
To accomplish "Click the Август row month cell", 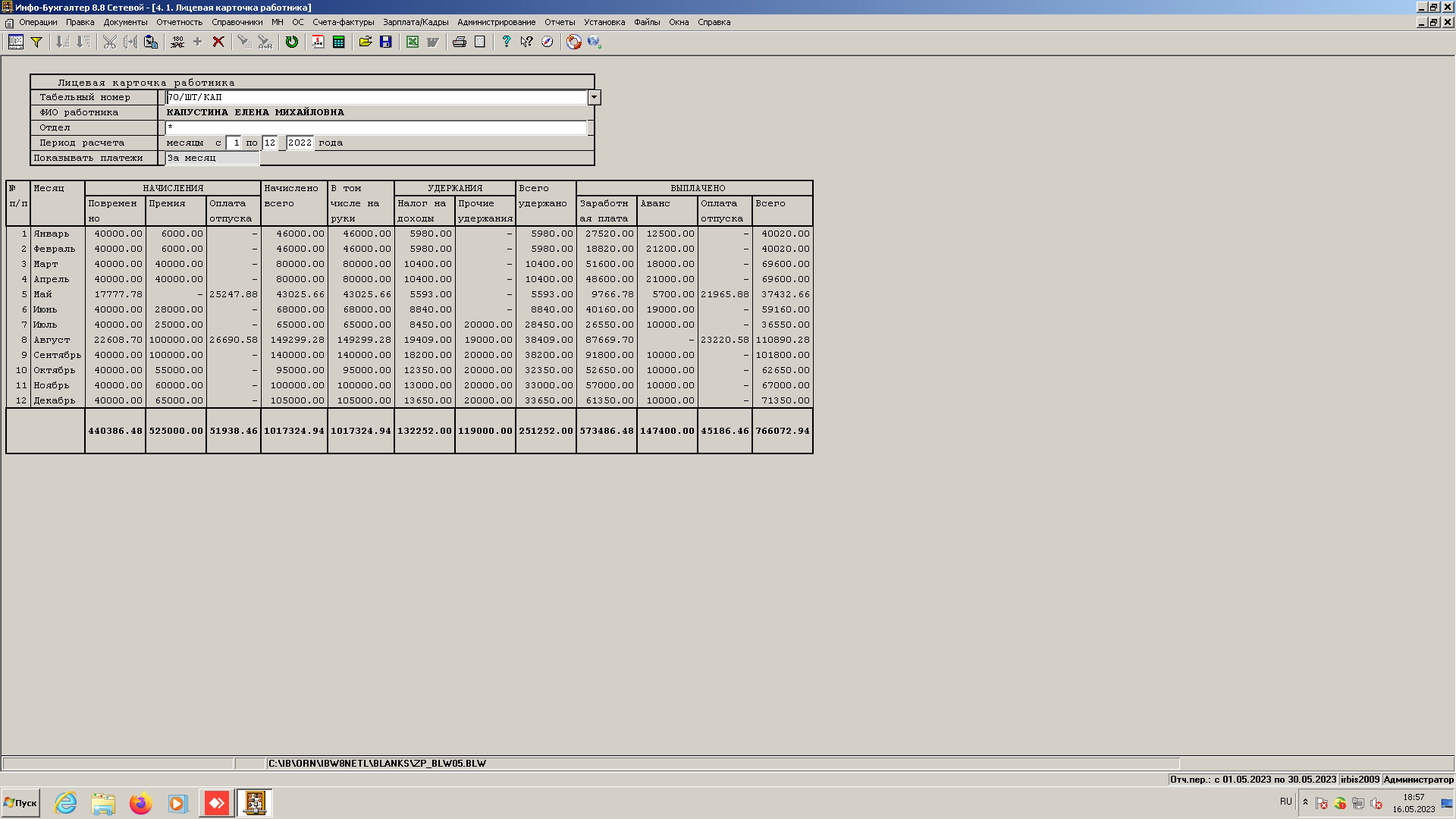I will 58,340.
